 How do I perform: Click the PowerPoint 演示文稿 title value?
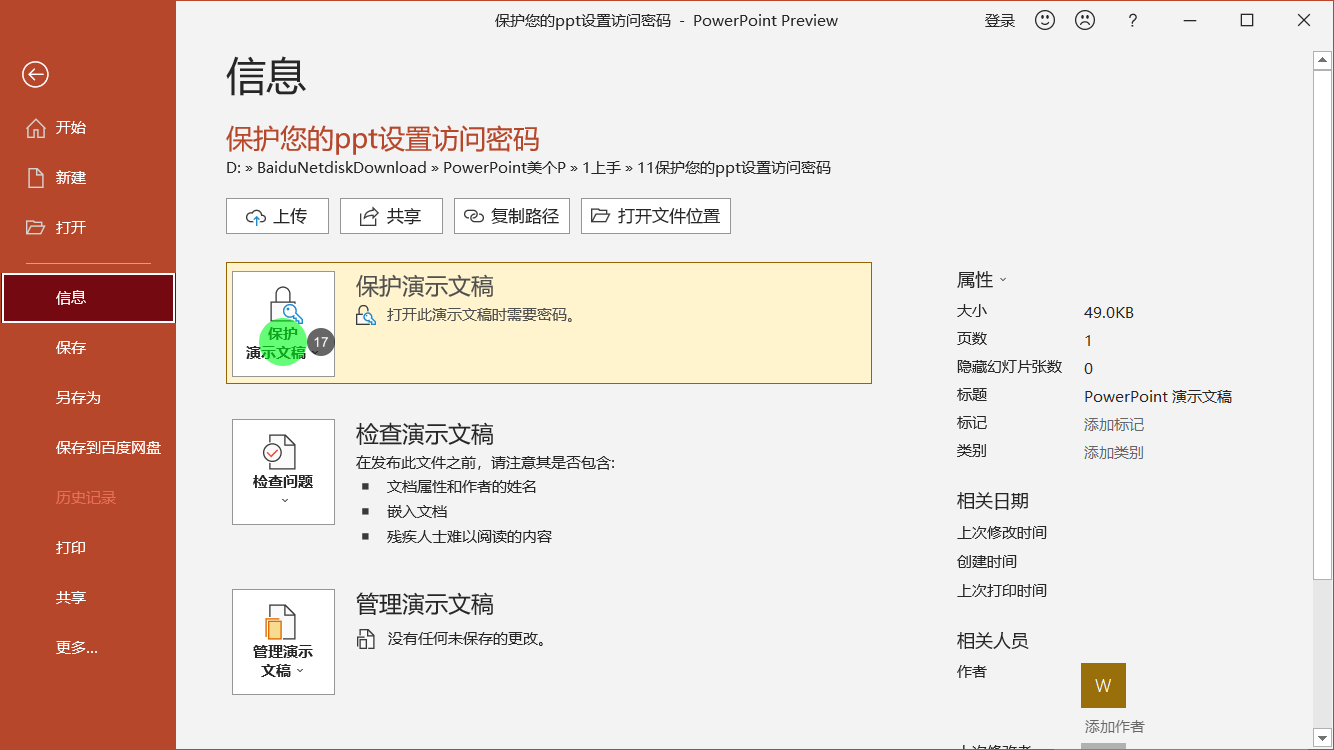point(1158,397)
